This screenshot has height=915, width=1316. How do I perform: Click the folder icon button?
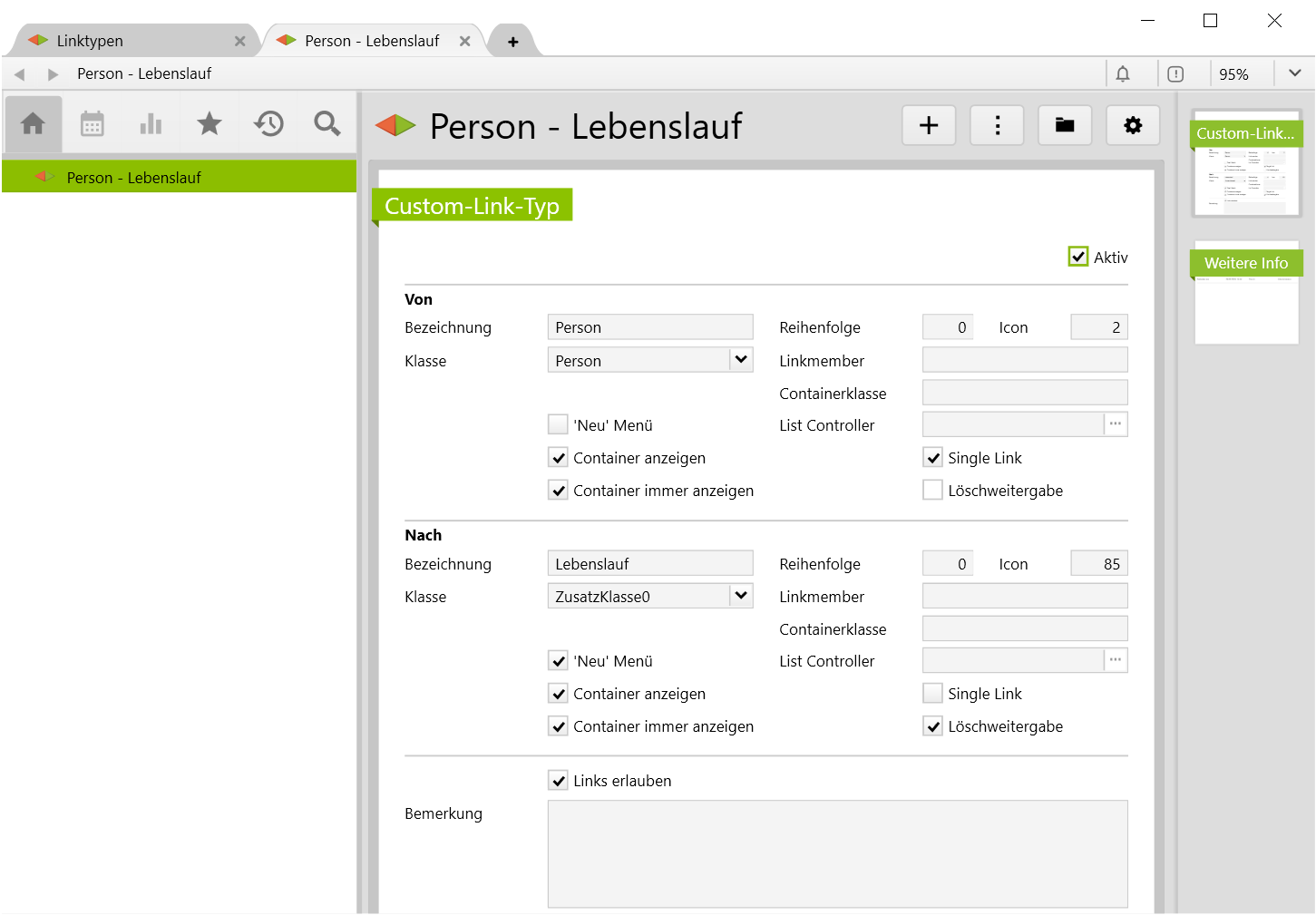[x=1065, y=125]
